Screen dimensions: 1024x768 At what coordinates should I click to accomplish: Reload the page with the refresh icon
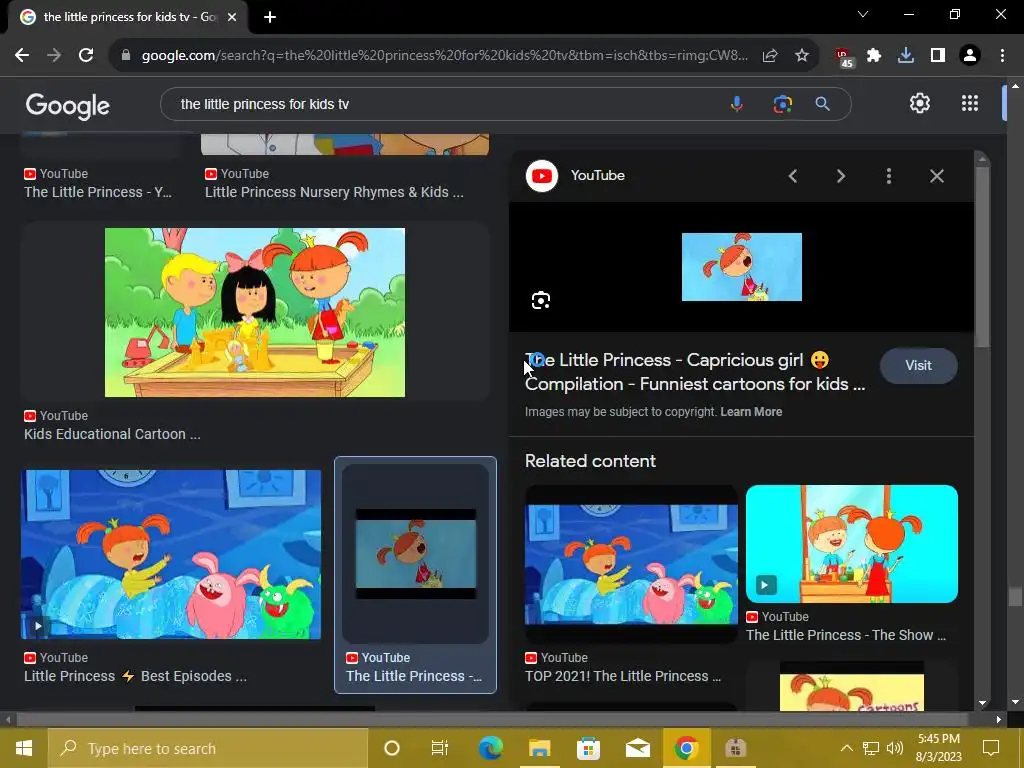(86, 56)
